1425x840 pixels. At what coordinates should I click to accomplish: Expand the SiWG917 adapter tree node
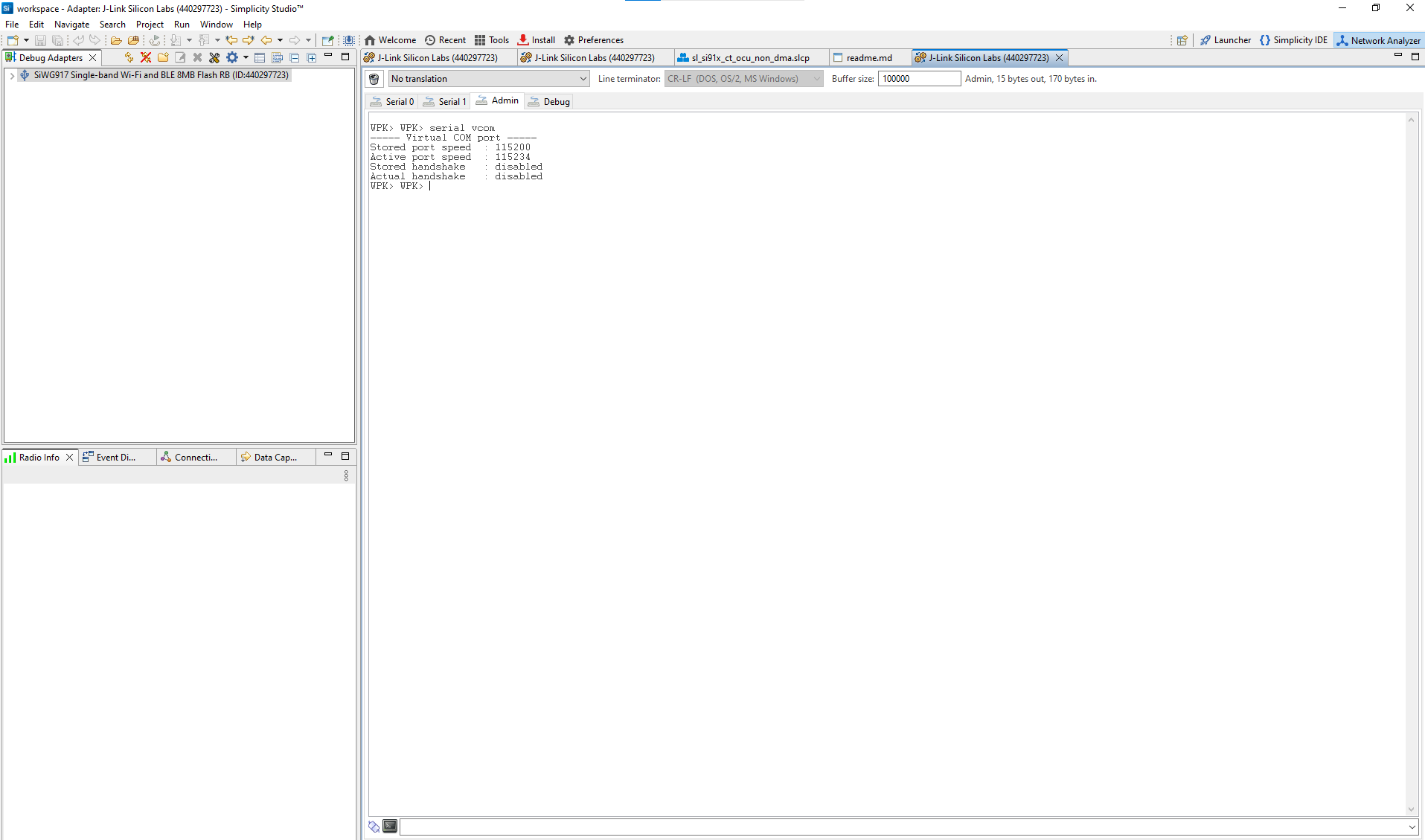point(12,75)
